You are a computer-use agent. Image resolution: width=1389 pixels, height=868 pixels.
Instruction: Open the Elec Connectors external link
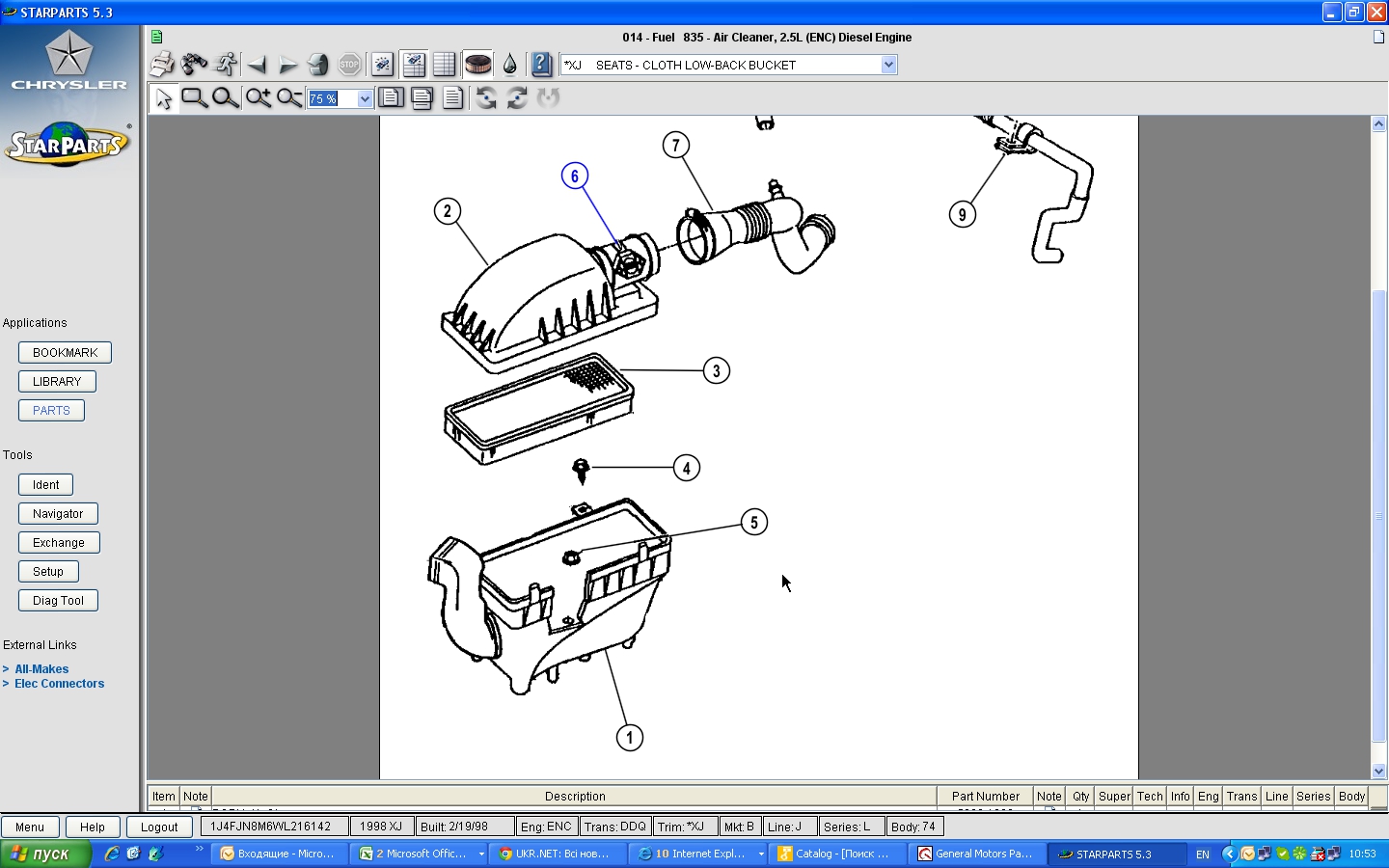(59, 684)
